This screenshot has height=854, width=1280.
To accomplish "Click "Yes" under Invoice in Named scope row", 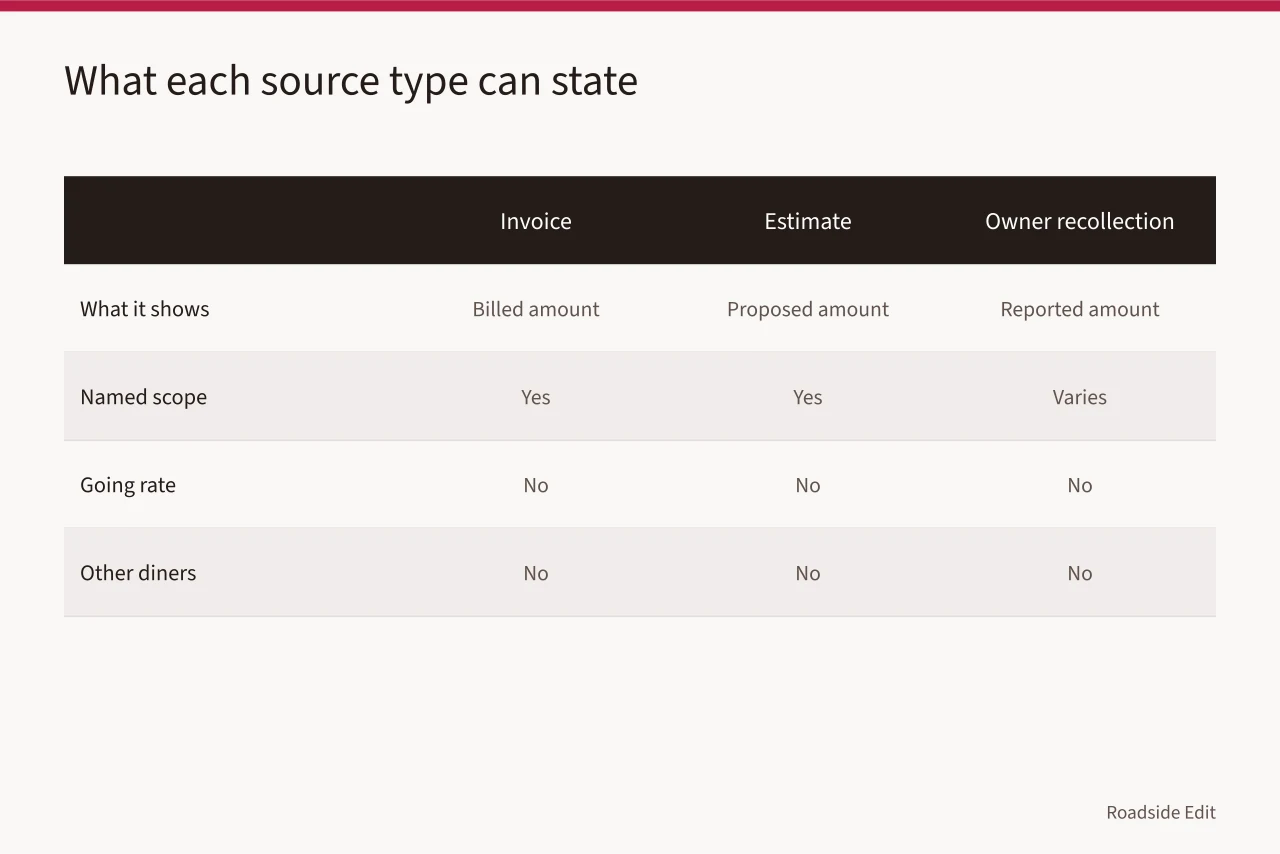I will tap(536, 397).
